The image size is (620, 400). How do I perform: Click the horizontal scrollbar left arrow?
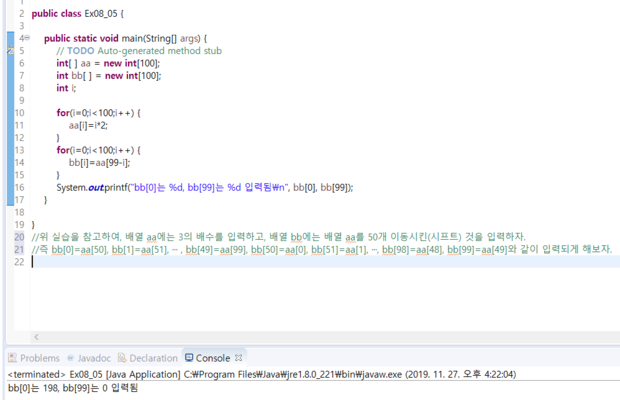[36, 337]
